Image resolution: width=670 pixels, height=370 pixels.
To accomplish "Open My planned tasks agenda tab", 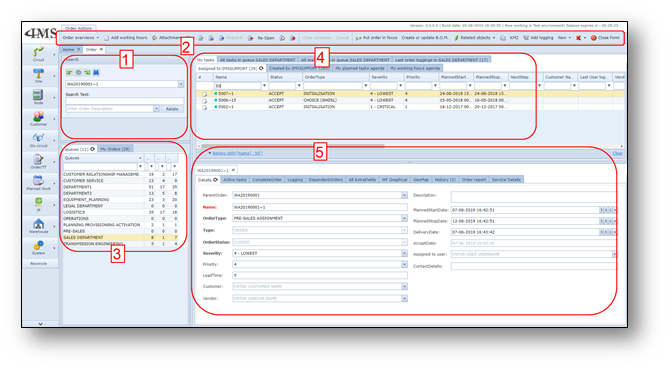I will click(359, 68).
